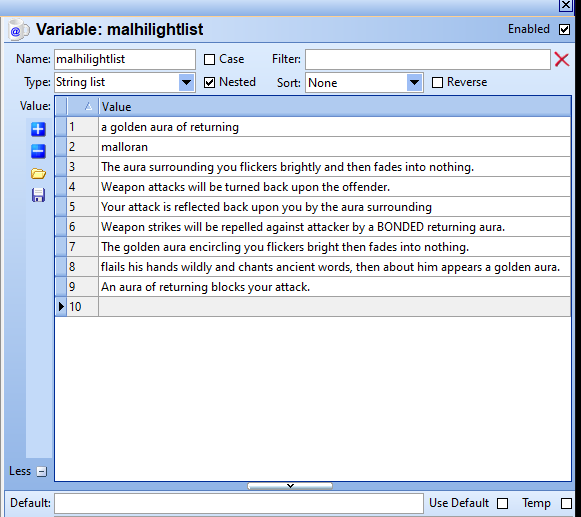
Task: Open the Type String list dropdown
Action: click(186, 82)
